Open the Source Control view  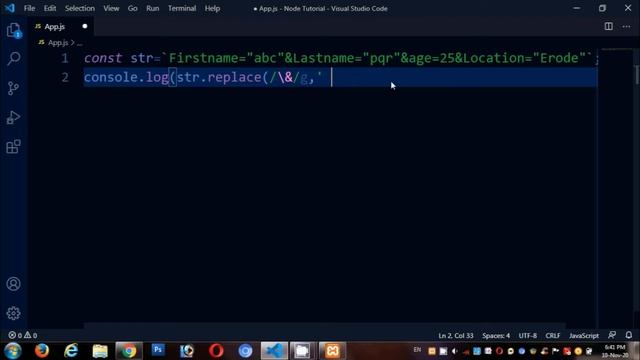(13, 88)
